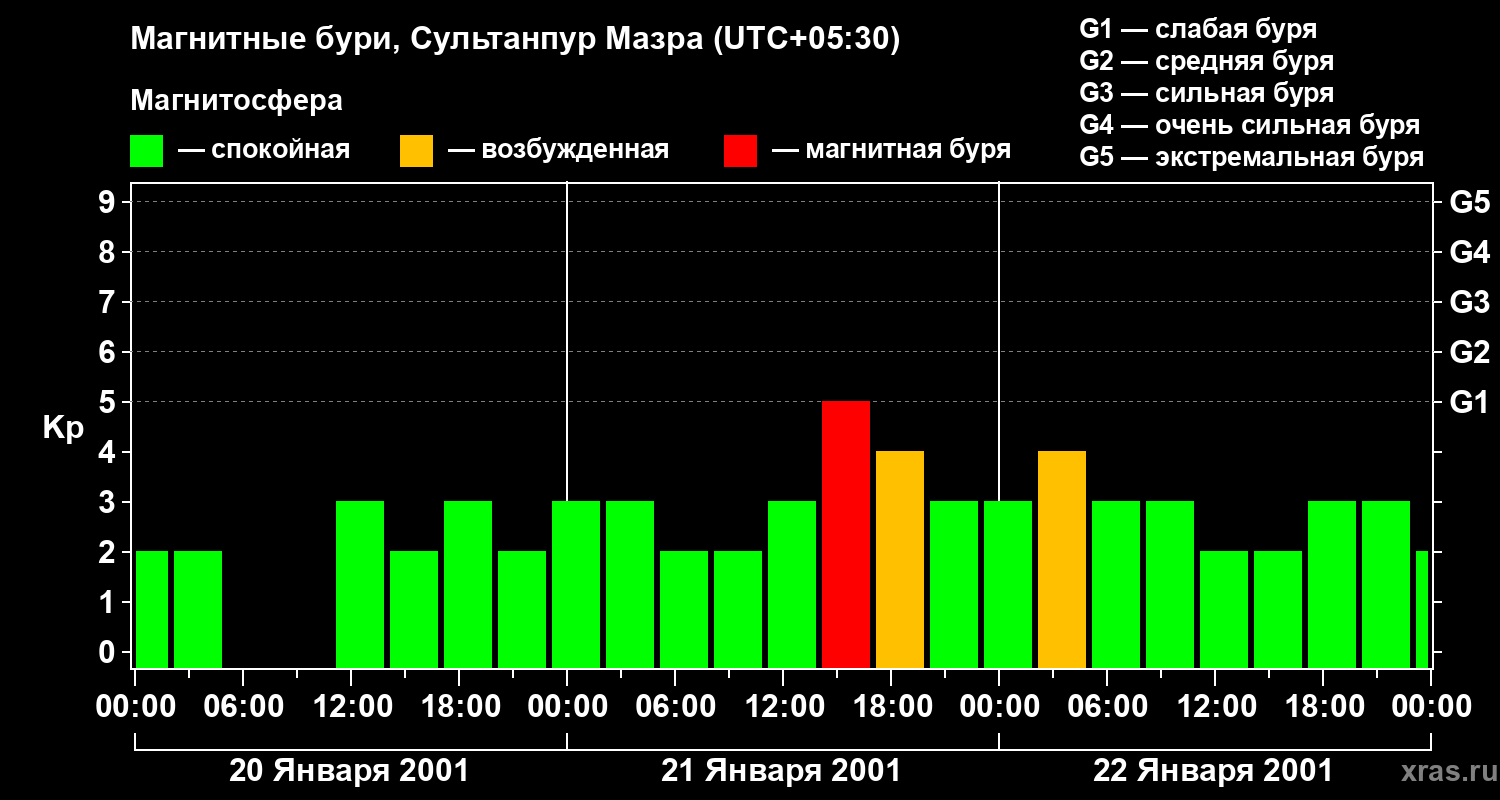
Task: Click green bar above 18:00 on 20 Января
Action: point(468,585)
